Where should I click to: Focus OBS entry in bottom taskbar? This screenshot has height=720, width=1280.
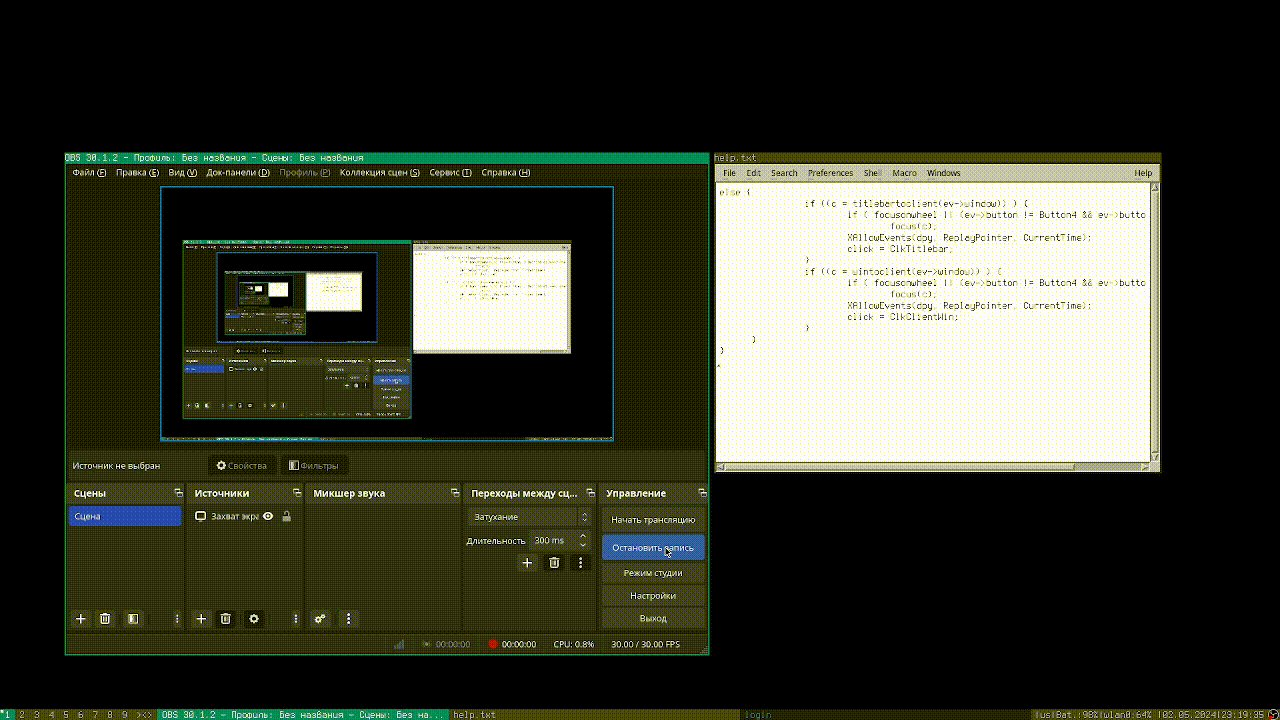coord(304,715)
